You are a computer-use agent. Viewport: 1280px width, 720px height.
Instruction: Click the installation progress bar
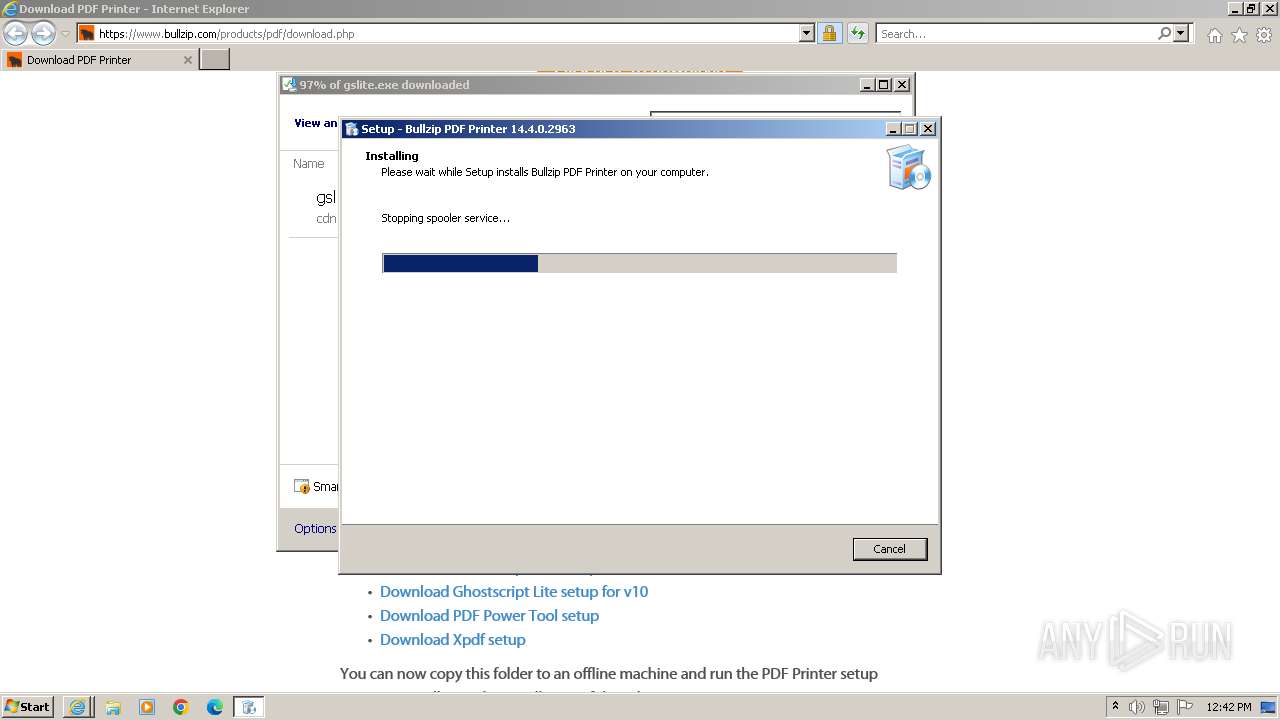coord(639,263)
